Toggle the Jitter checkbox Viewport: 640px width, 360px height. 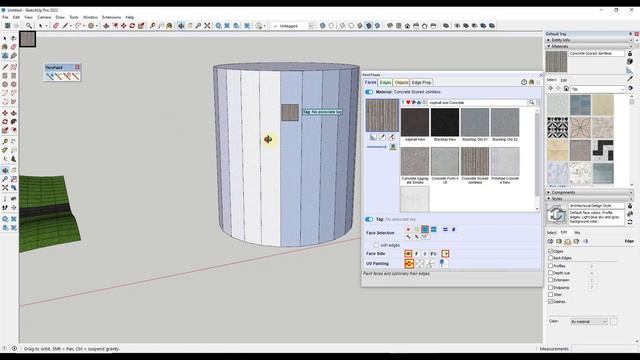pos(550,294)
